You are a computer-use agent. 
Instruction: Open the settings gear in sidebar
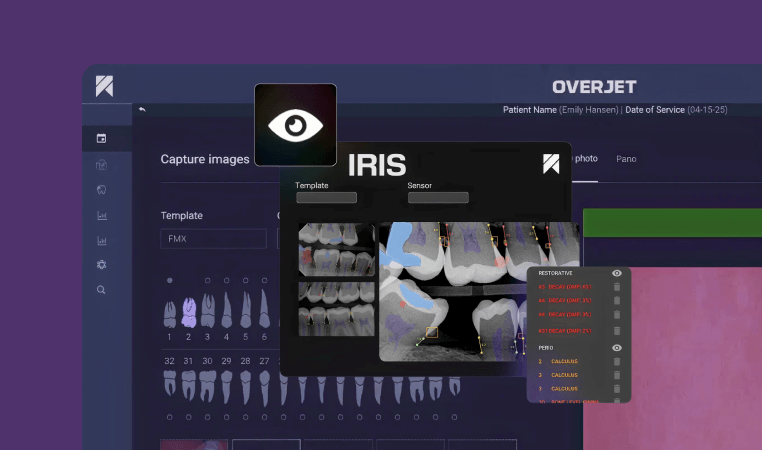pos(101,265)
